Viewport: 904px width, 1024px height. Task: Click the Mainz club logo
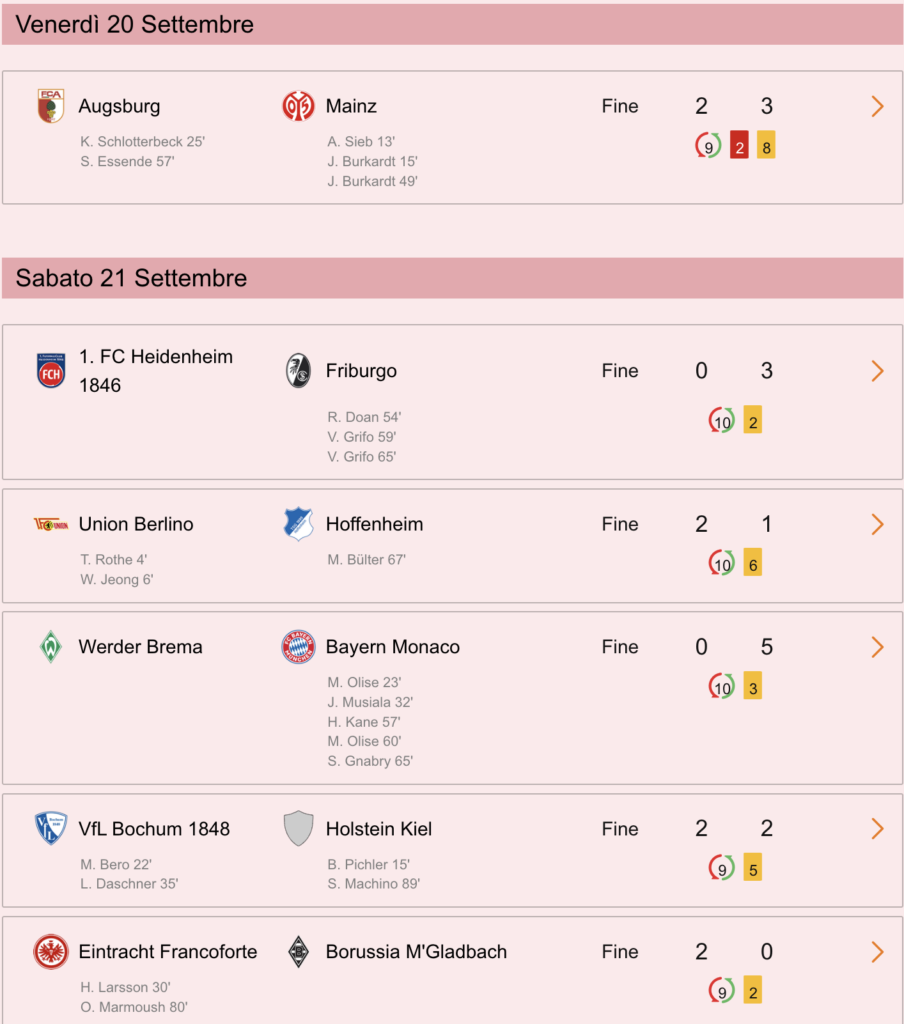tap(298, 106)
